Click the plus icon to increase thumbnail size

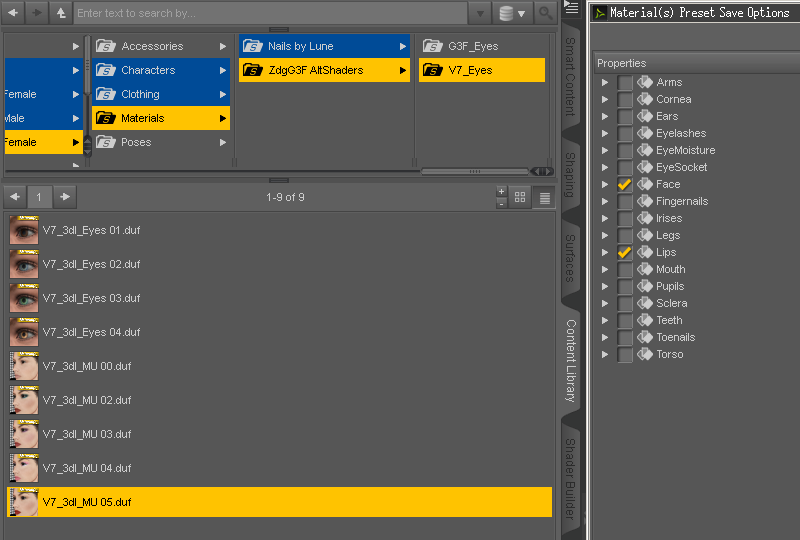click(x=502, y=191)
